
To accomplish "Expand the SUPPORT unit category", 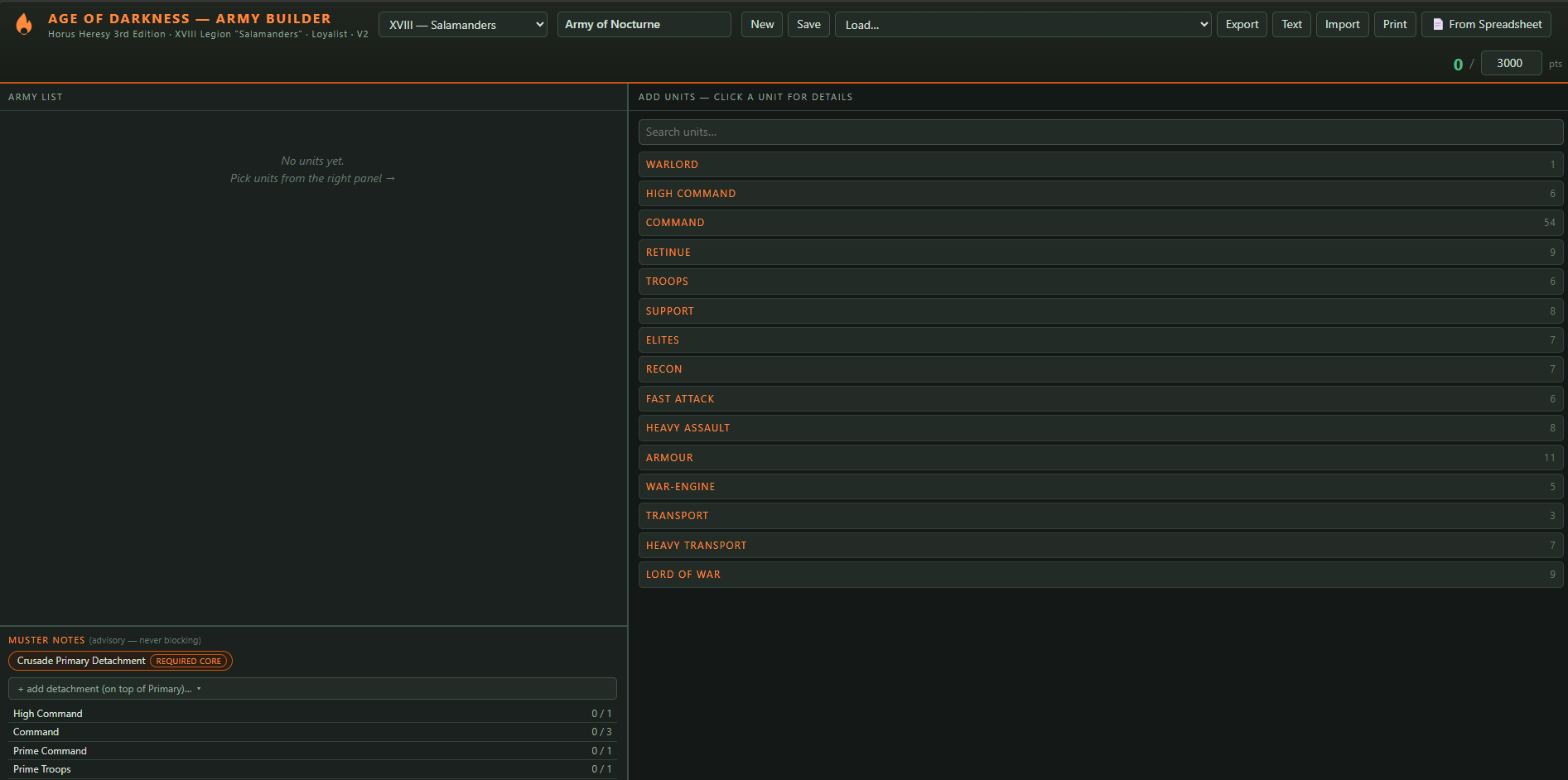I will pos(1101,311).
